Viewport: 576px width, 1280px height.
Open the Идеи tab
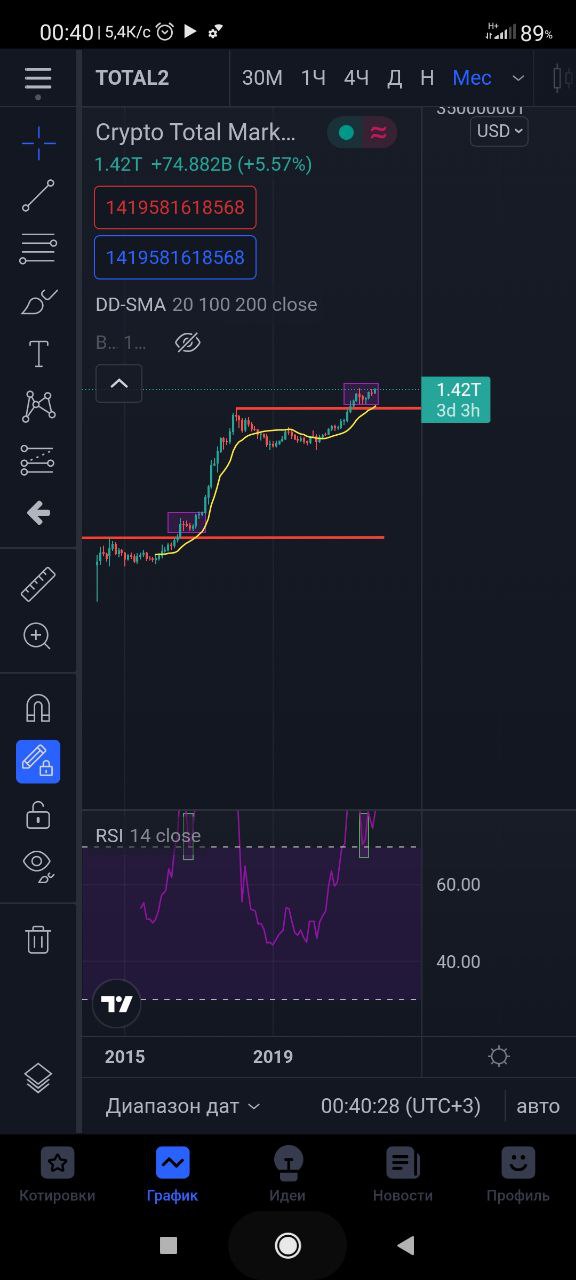coord(287,1176)
